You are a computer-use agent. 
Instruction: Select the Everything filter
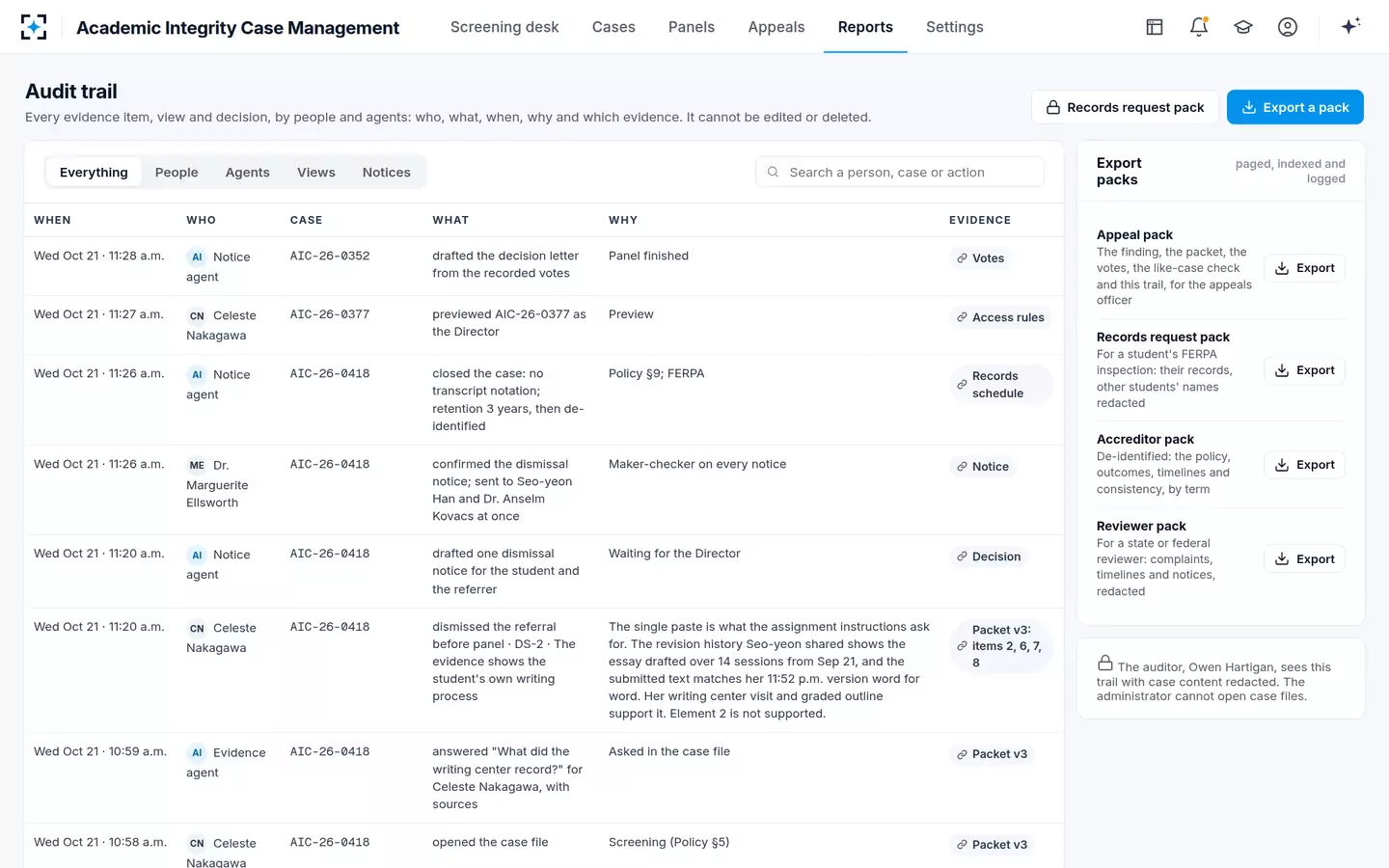[94, 173]
